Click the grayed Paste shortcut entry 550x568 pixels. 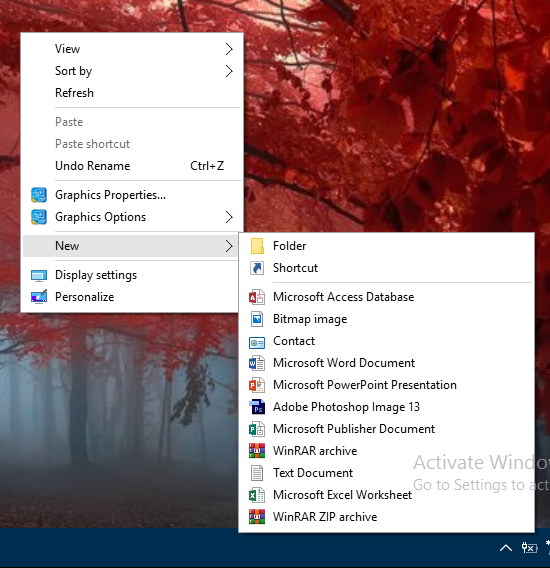(132, 144)
